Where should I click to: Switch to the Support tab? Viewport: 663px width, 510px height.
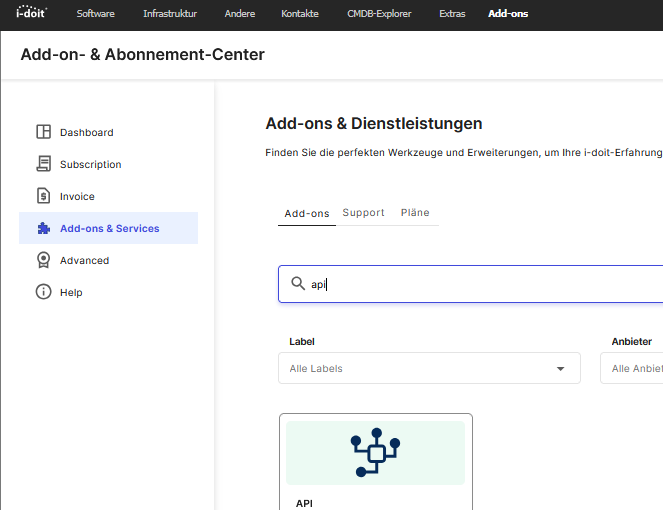[364, 212]
